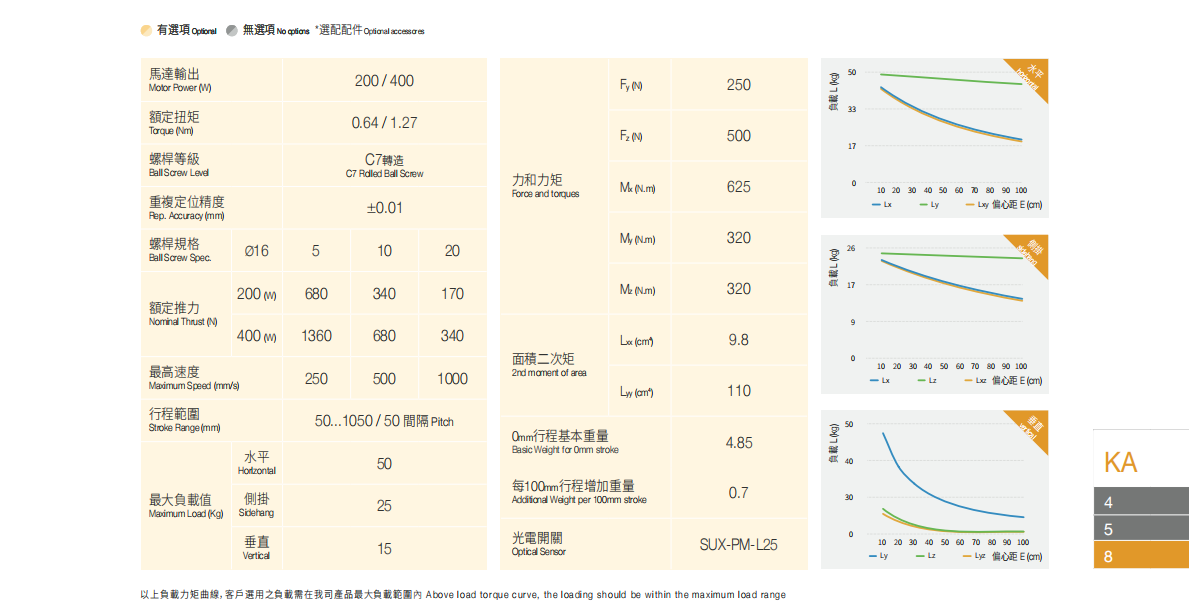Click the yellow Optional legend circle
This screenshot has height=615, width=1189.
(147, 31)
